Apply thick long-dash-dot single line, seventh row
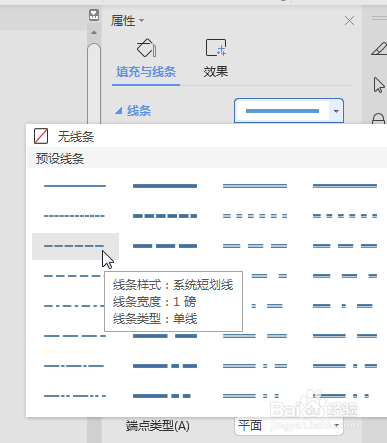This screenshot has width=387, height=443. pyautogui.click(x=165, y=366)
